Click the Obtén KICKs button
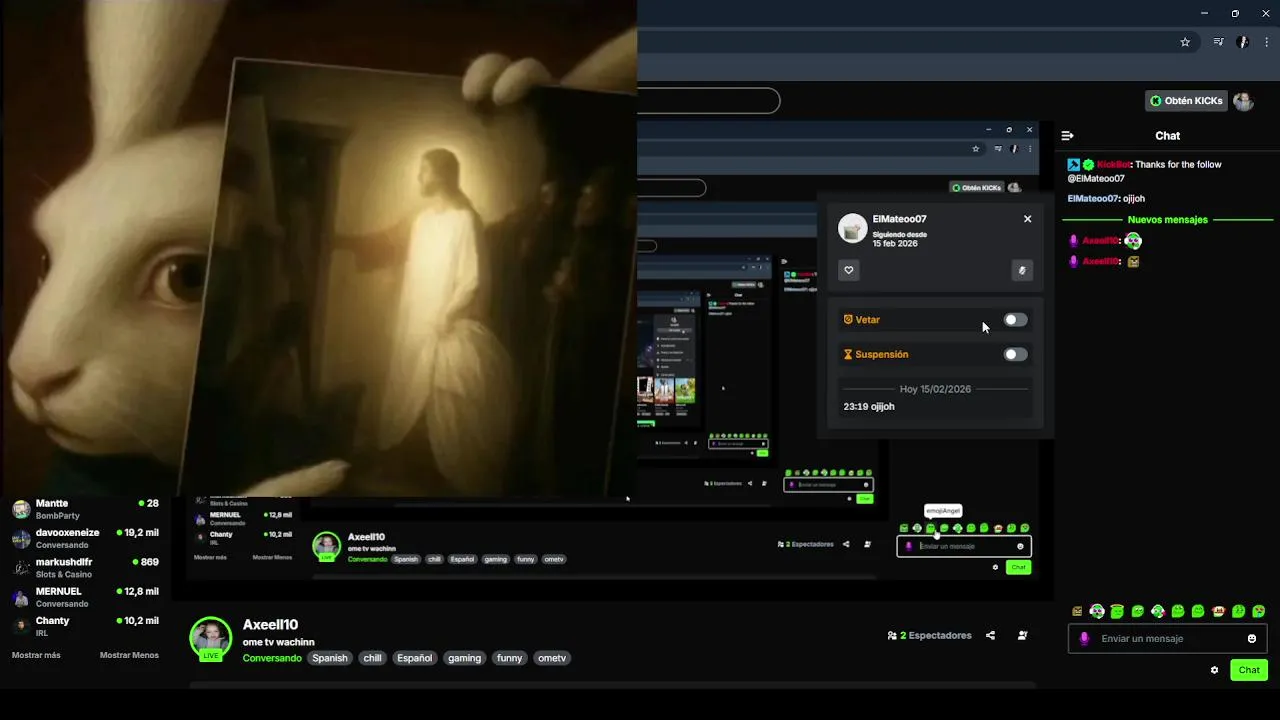Viewport: 1280px width, 720px height. 1187,101
